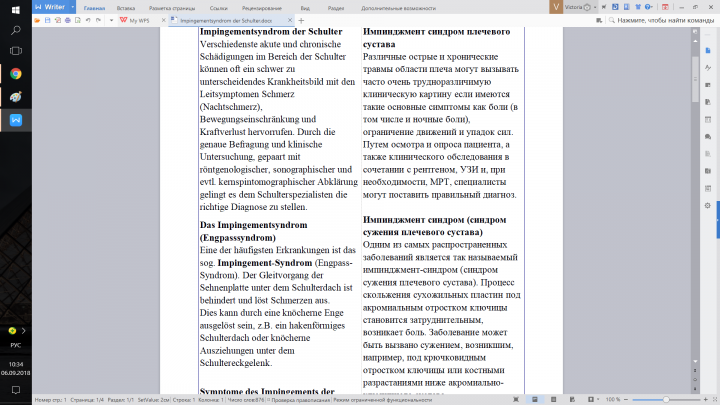Open the Рецензирование ribbon tab
This screenshot has width=720, height=405.
[261, 8]
